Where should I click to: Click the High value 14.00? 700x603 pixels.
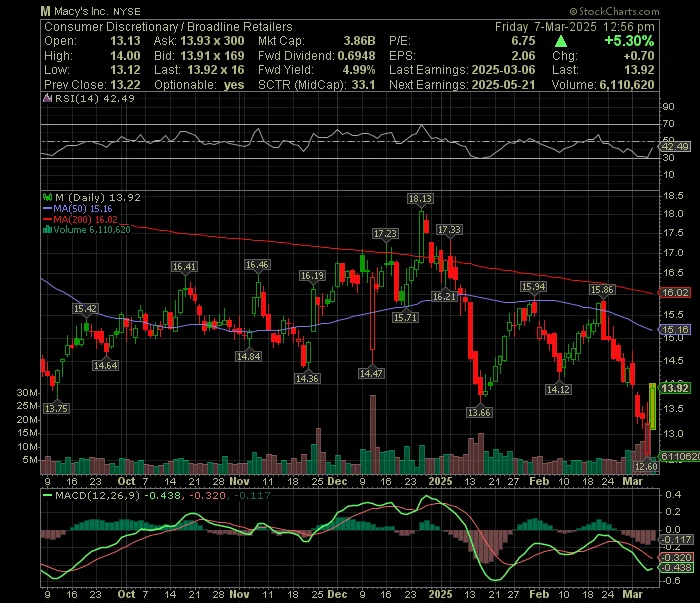tap(125, 56)
